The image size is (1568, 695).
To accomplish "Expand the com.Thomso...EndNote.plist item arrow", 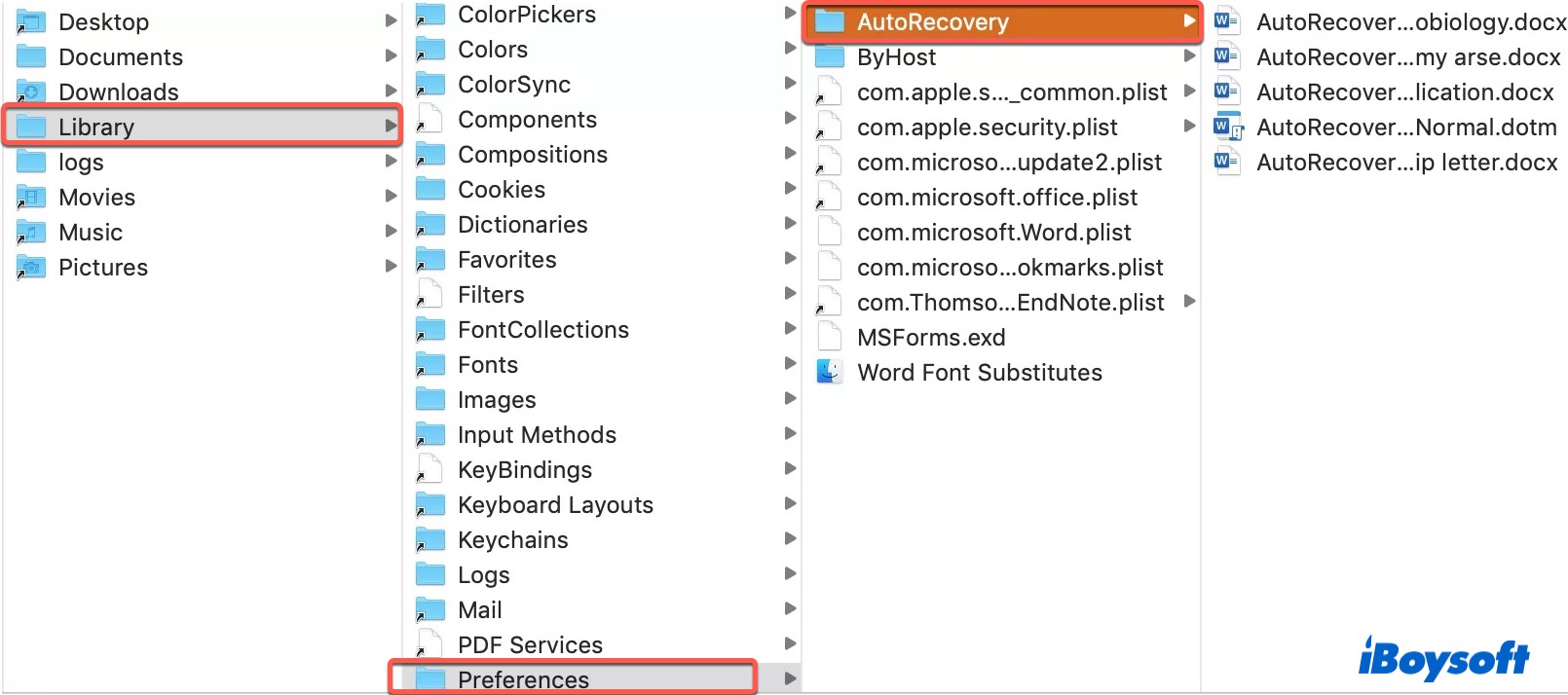I will pos(1189,302).
